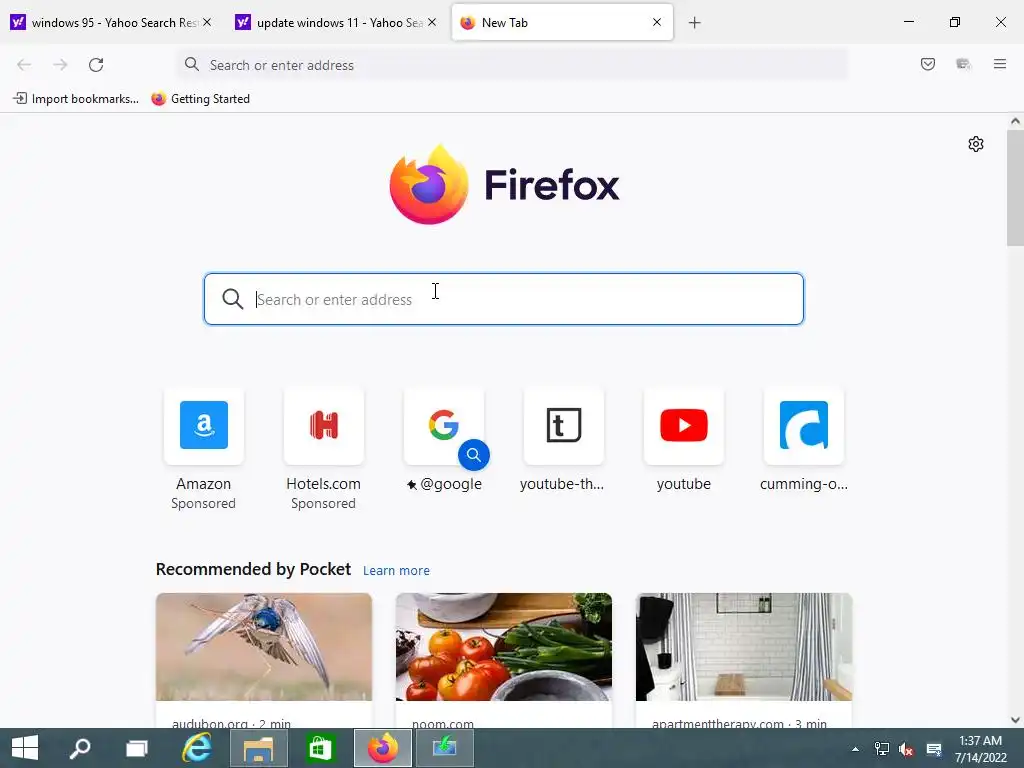Open the audubon.org bird article card
Screen dimensions: 1024x768
(264, 660)
